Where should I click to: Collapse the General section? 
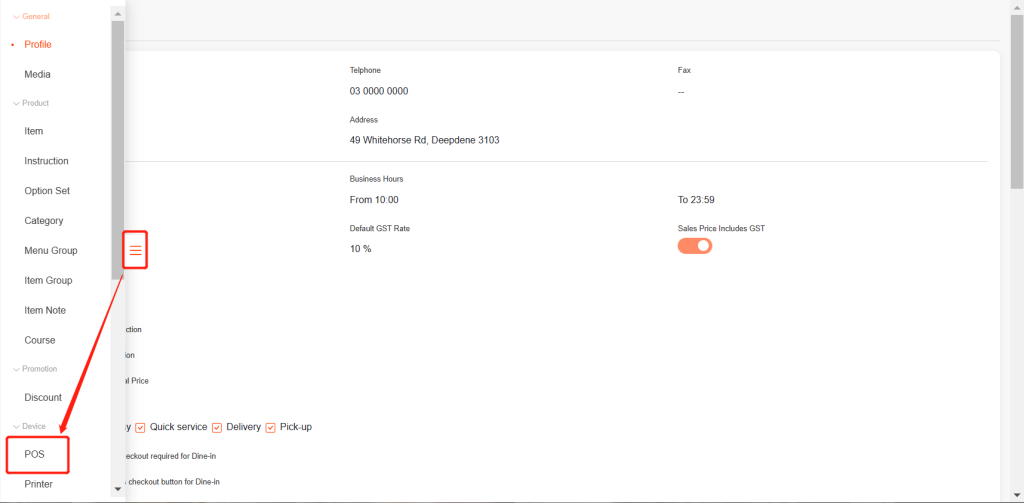tap(31, 16)
